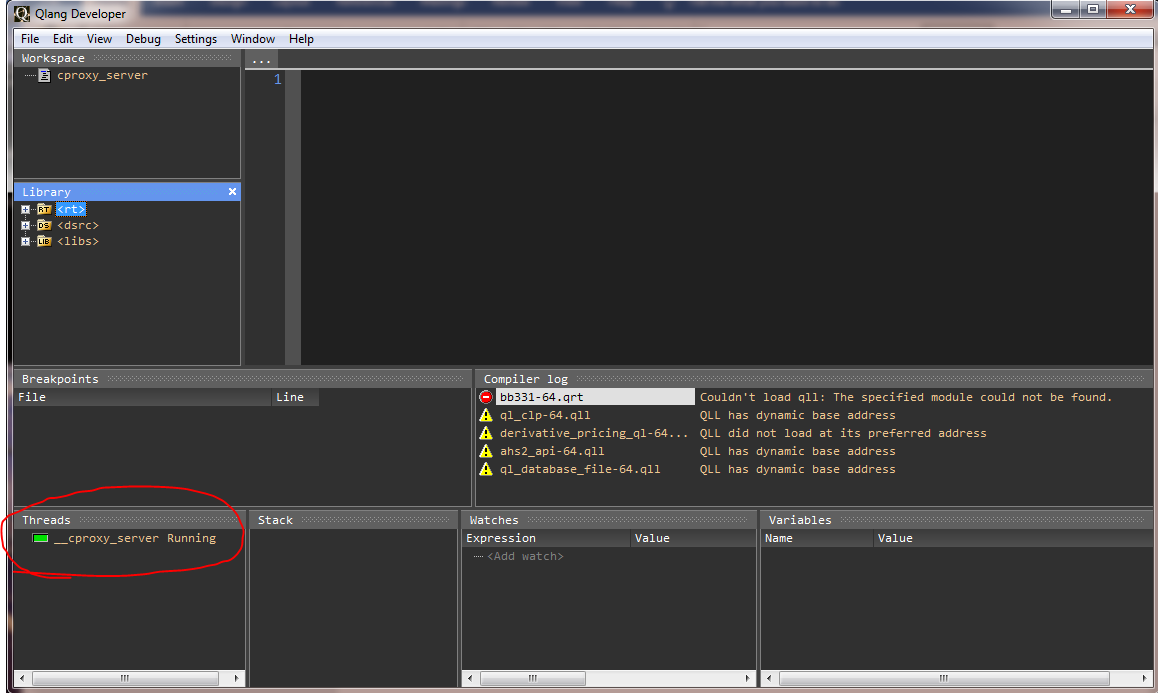Viewport: 1158px width, 693px height.
Task: Select bb331-64.qrt in the compiler log
Action: tap(595, 397)
